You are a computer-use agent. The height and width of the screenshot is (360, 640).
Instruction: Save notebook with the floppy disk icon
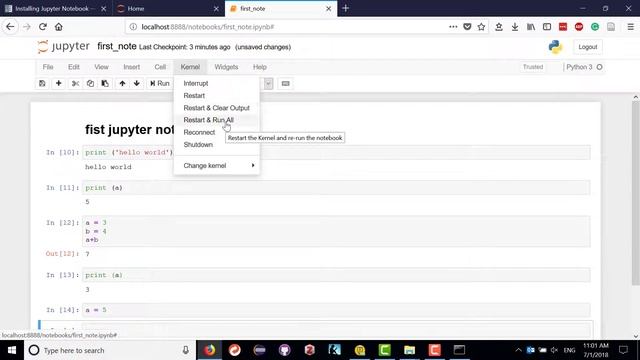click(x=42, y=83)
